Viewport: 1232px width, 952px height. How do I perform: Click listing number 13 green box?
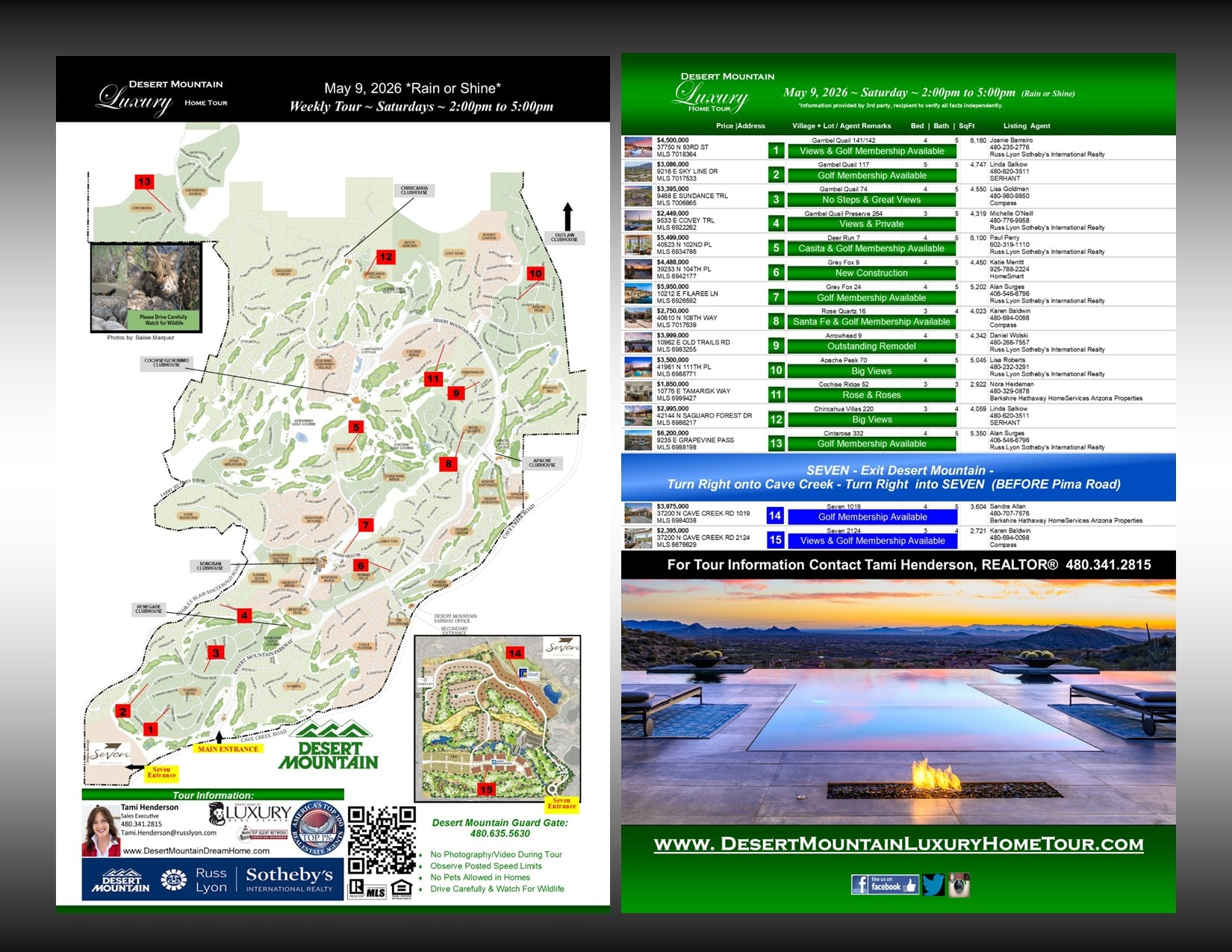(x=776, y=444)
